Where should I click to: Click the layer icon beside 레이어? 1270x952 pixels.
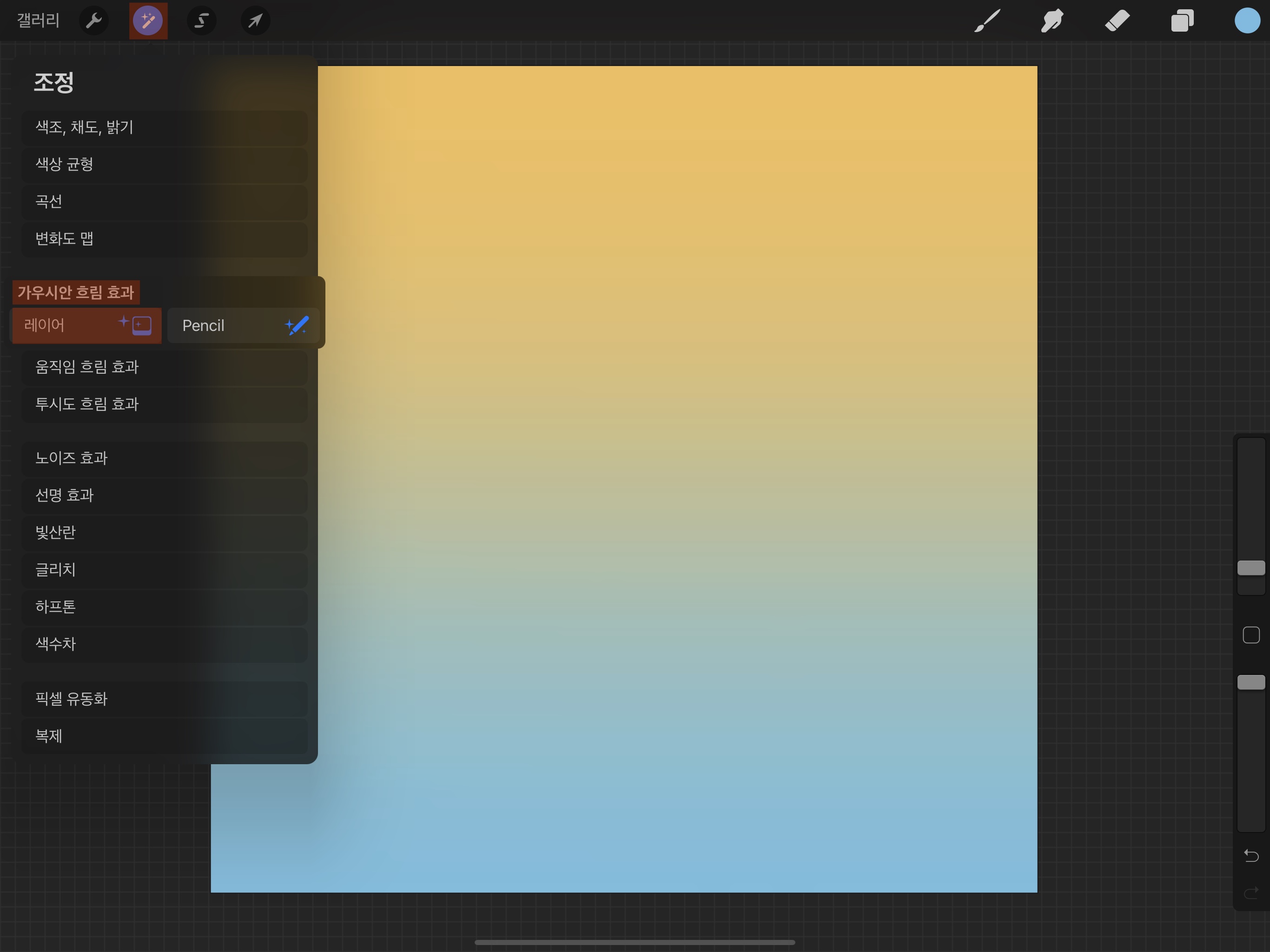(x=135, y=325)
